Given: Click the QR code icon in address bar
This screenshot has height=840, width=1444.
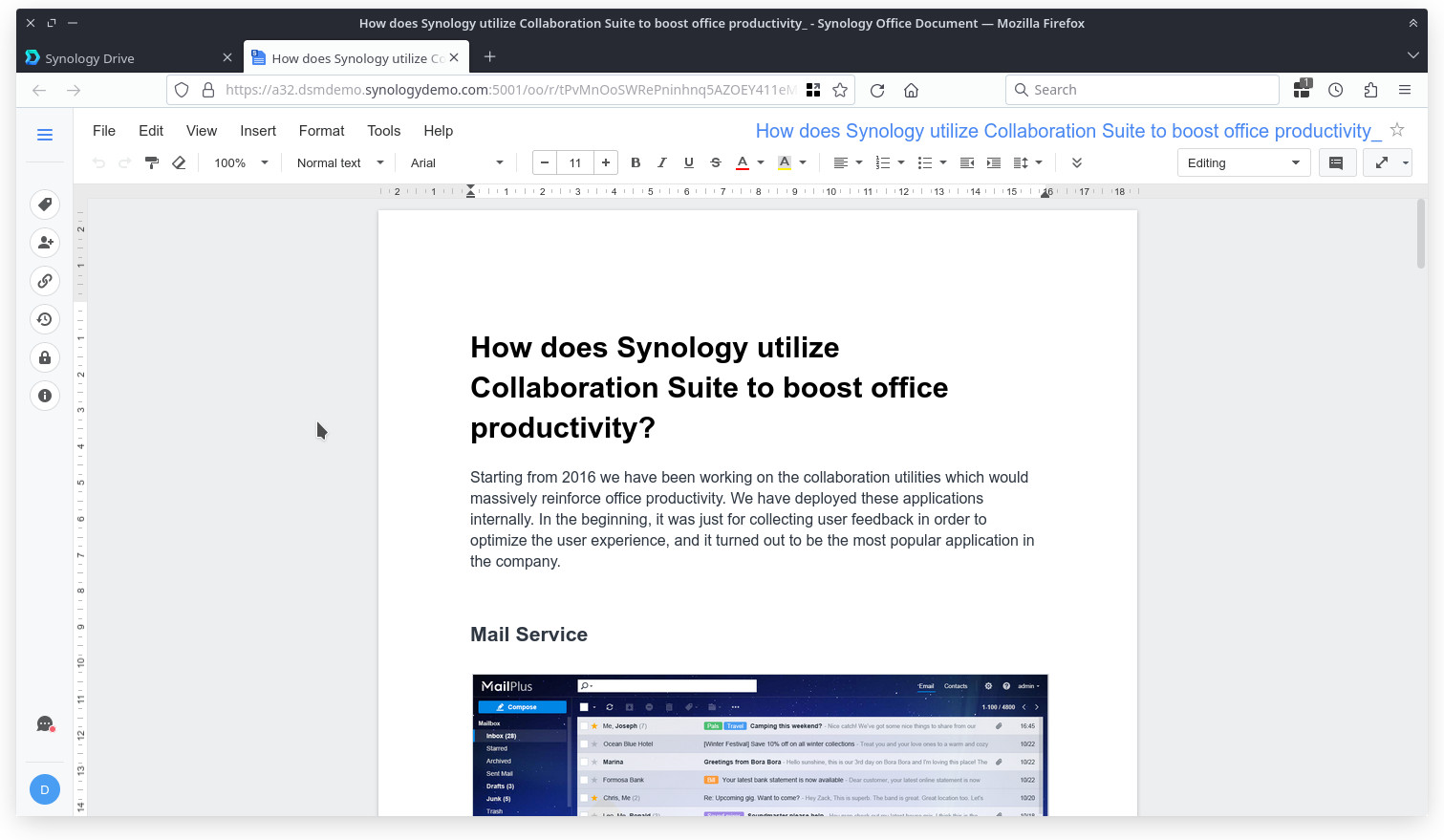Looking at the screenshot, I should point(813,90).
